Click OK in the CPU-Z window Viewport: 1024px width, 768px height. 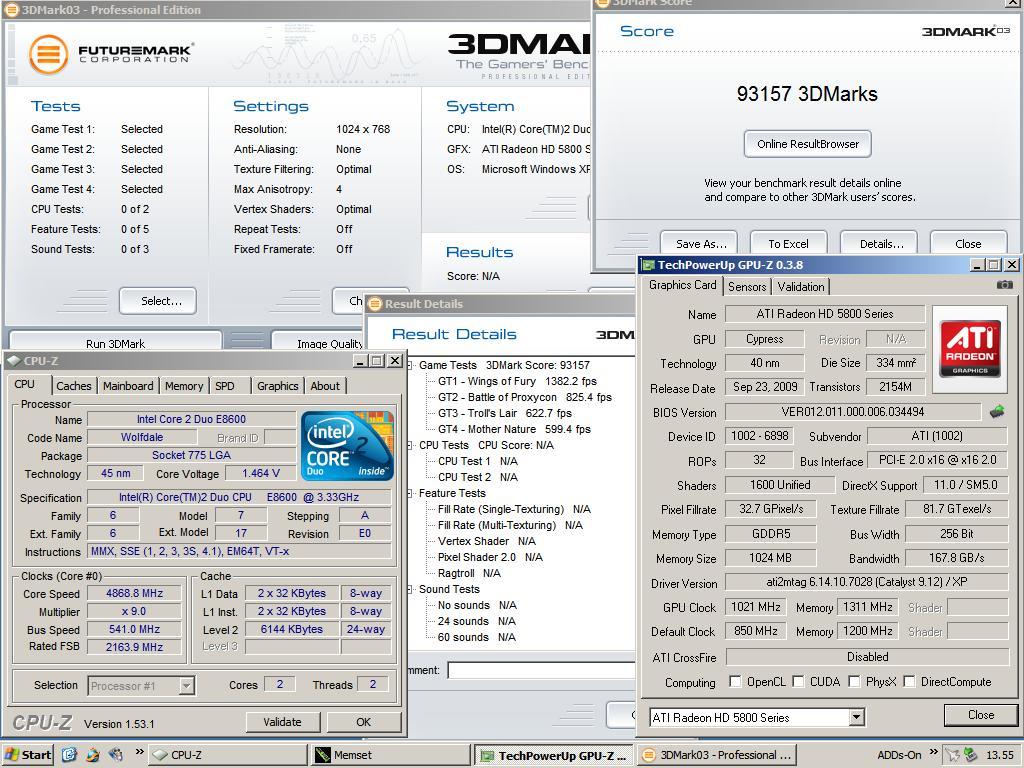point(364,722)
